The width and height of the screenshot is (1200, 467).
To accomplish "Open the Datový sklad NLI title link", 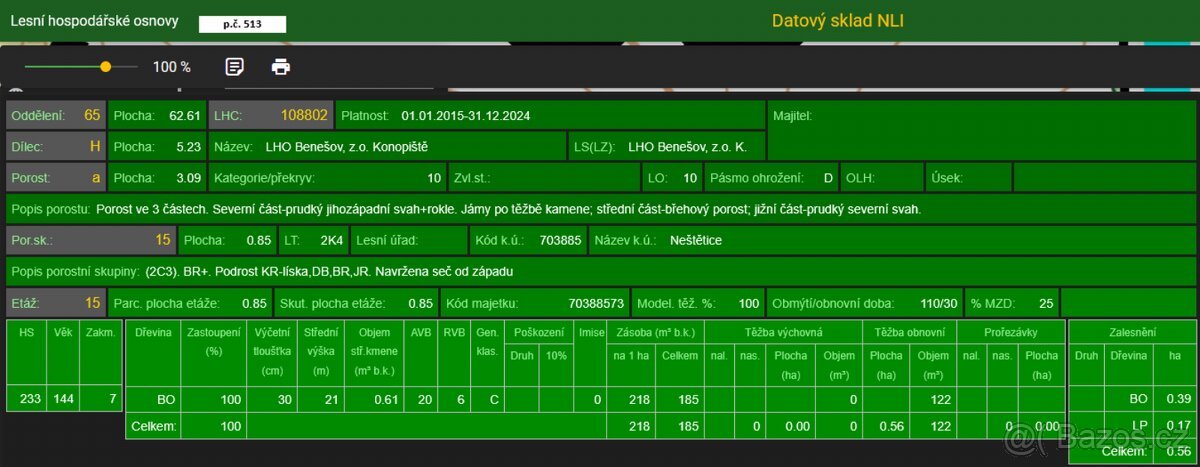I will tap(838, 20).
